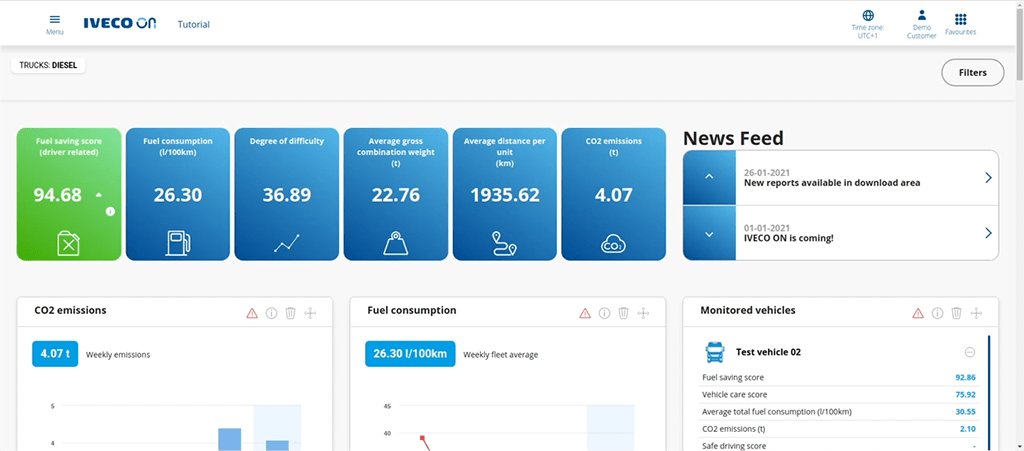Collapse the Test vehicle 02 entry
Screen dimensions: 1024x451
969,352
